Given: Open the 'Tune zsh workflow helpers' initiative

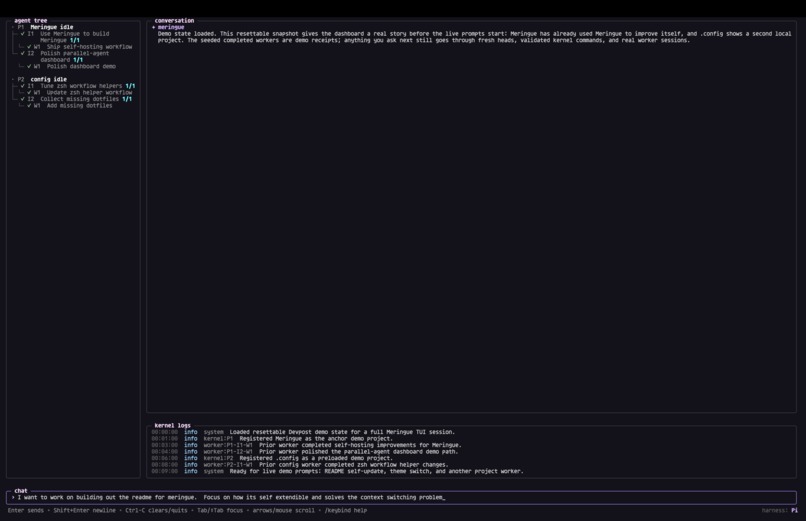Looking at the screenshot, I should coord(81,86).
